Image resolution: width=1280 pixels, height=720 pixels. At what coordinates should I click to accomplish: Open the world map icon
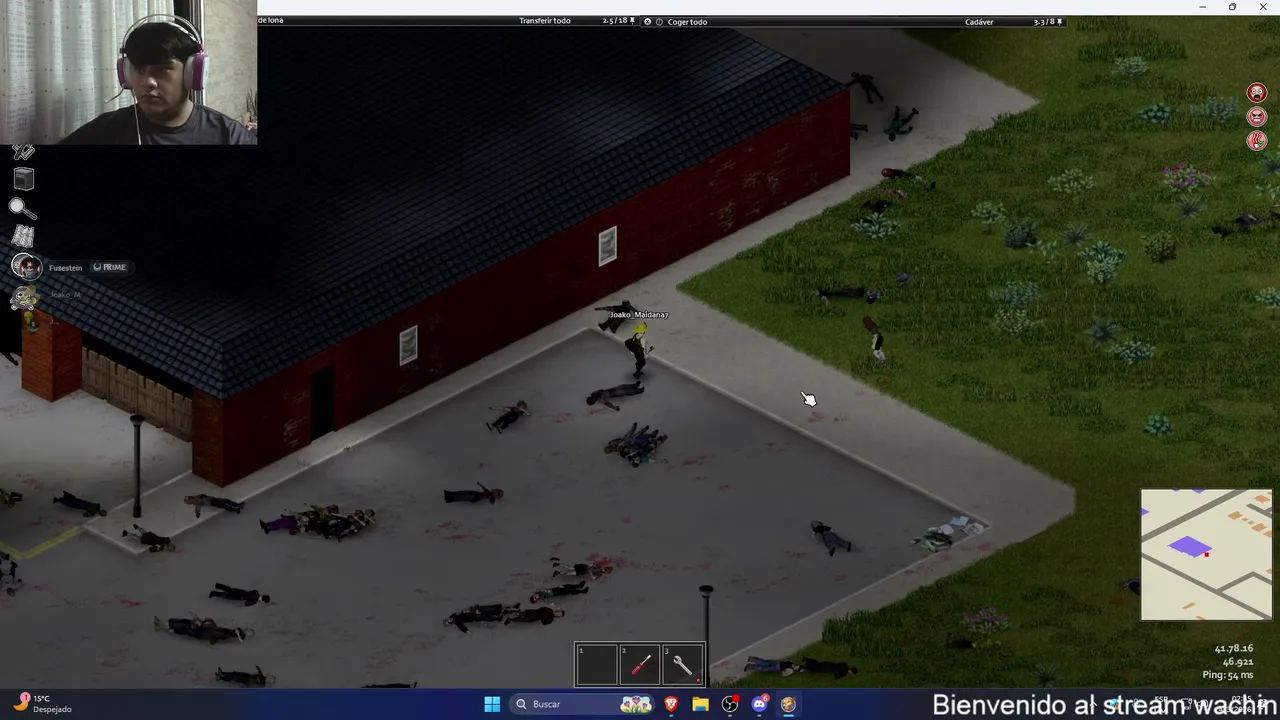[x=24, y=236]
